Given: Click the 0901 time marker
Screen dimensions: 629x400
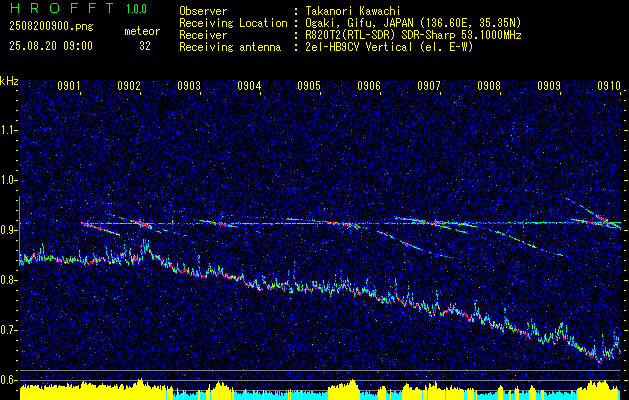Looking at the screenshot, I should 69,85.
